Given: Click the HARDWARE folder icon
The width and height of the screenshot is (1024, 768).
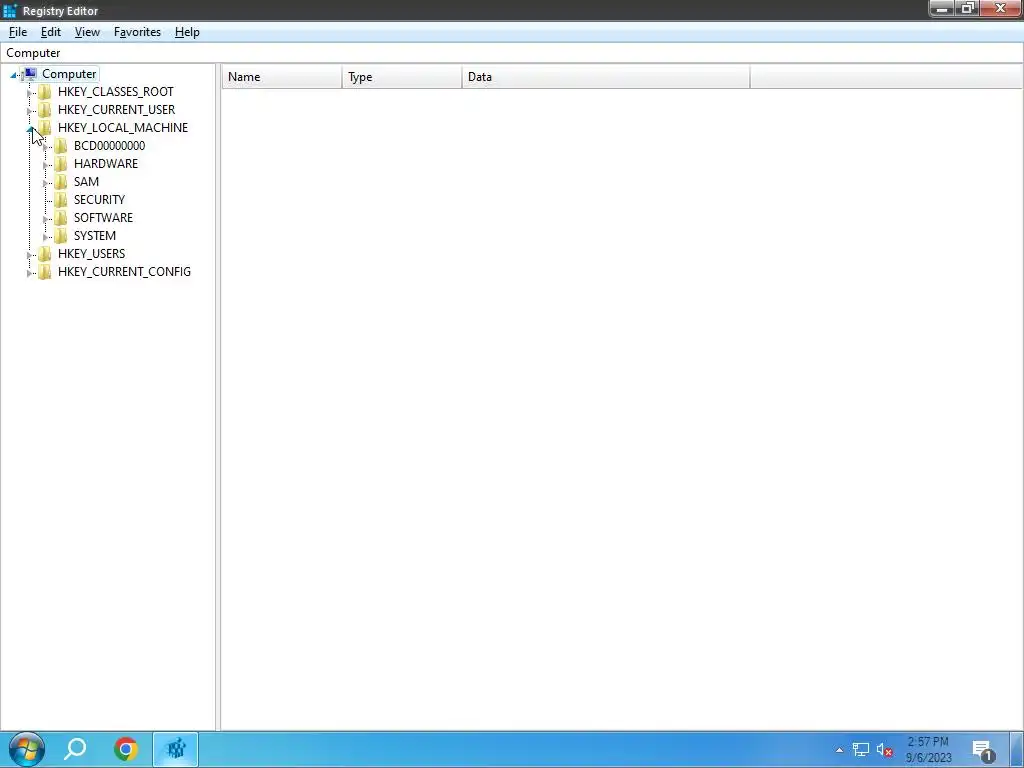Looking at the screenshot, I should 61,164.
